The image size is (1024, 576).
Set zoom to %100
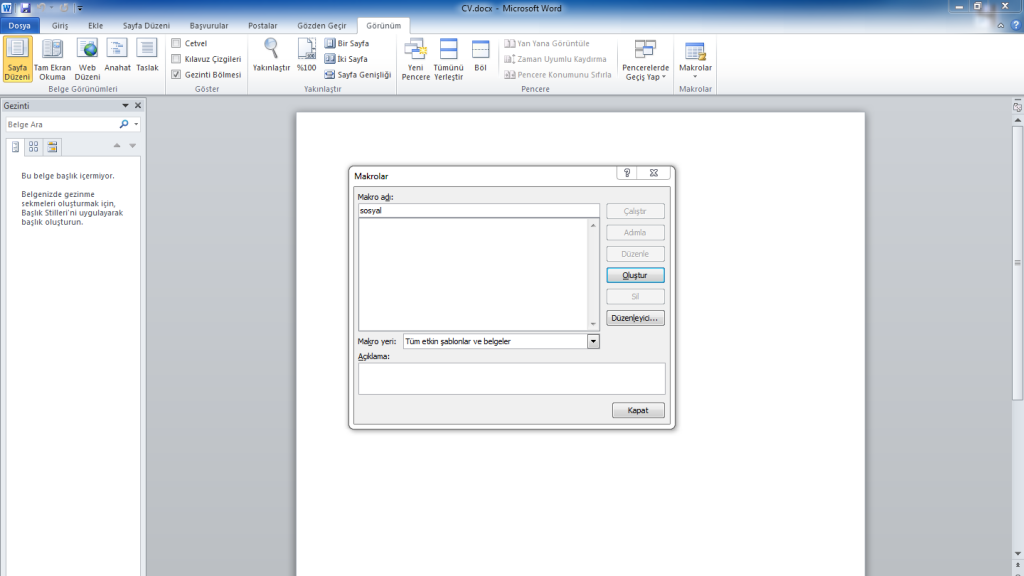(x=306, y=48)
